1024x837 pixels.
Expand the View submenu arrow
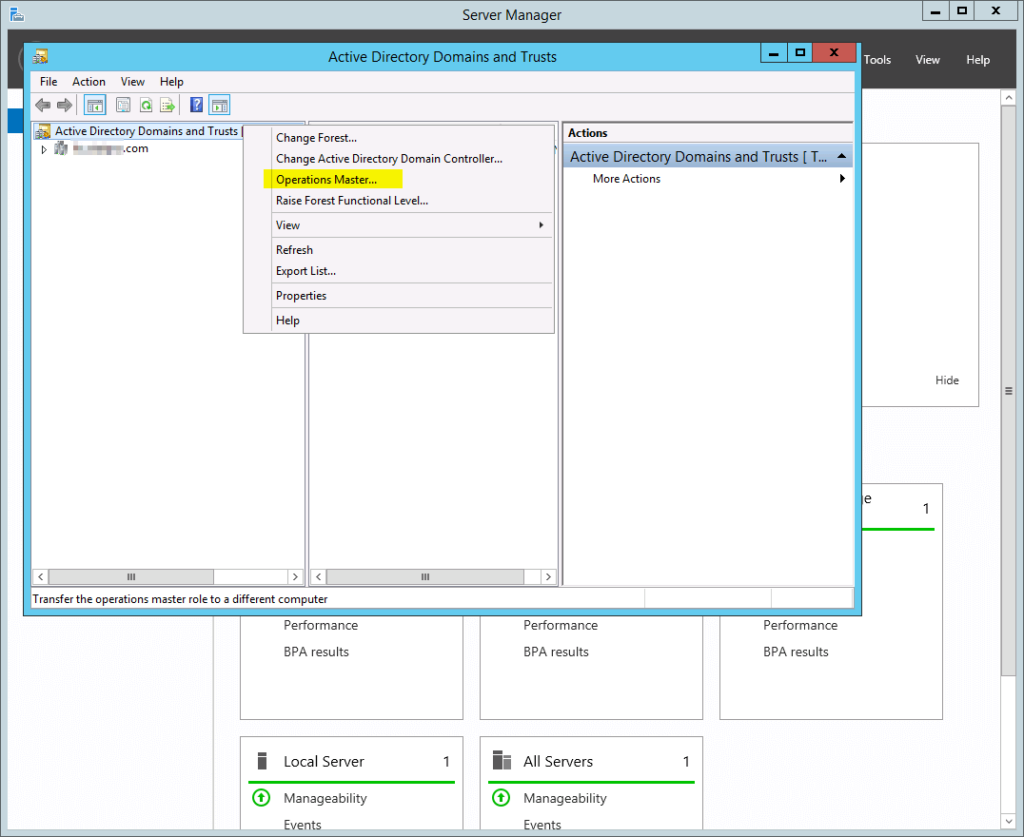[540, 225]
